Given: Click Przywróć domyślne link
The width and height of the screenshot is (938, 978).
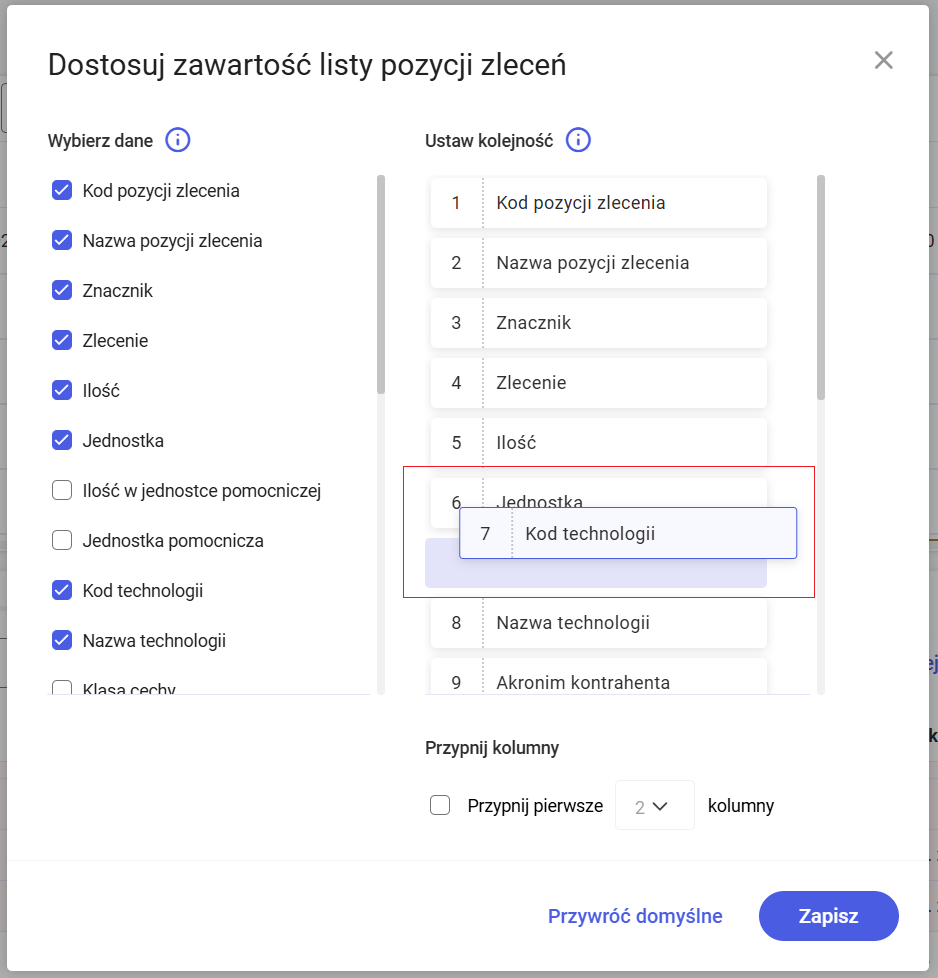Looking at the screenshot, I should (635, 916).
